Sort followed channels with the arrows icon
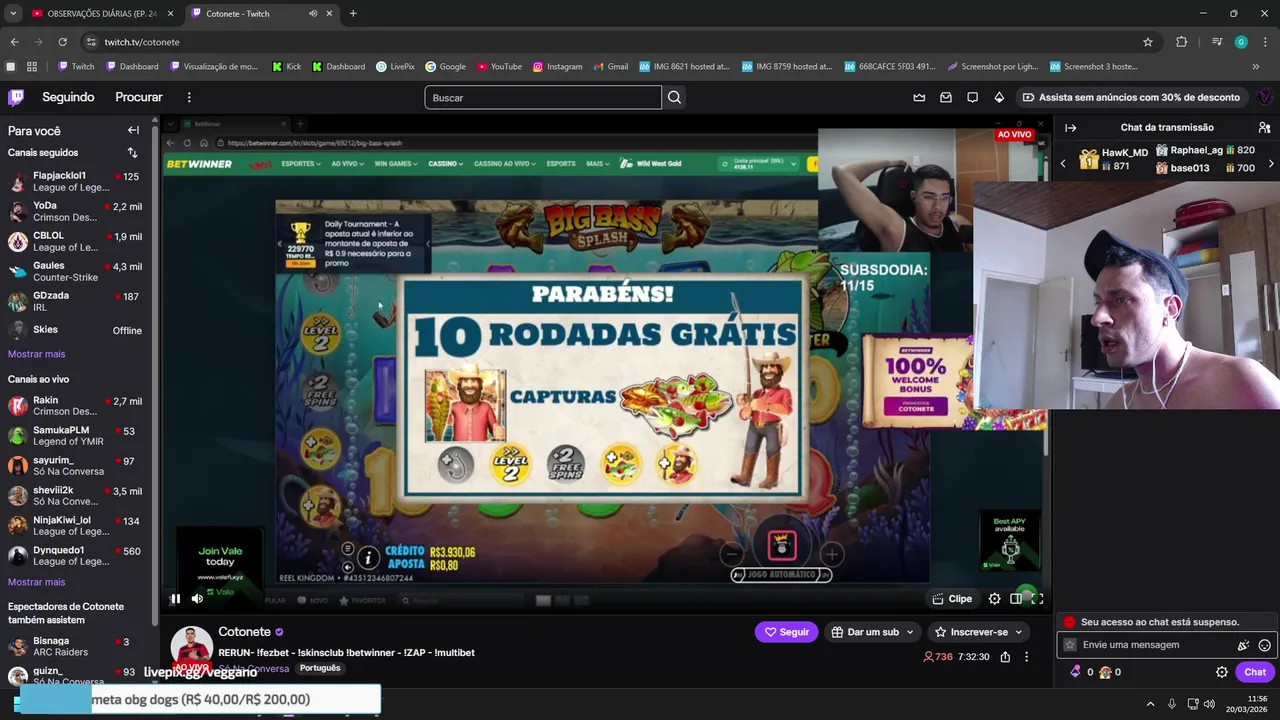Screen dimensions: 1280x720 tap(132, 153)
